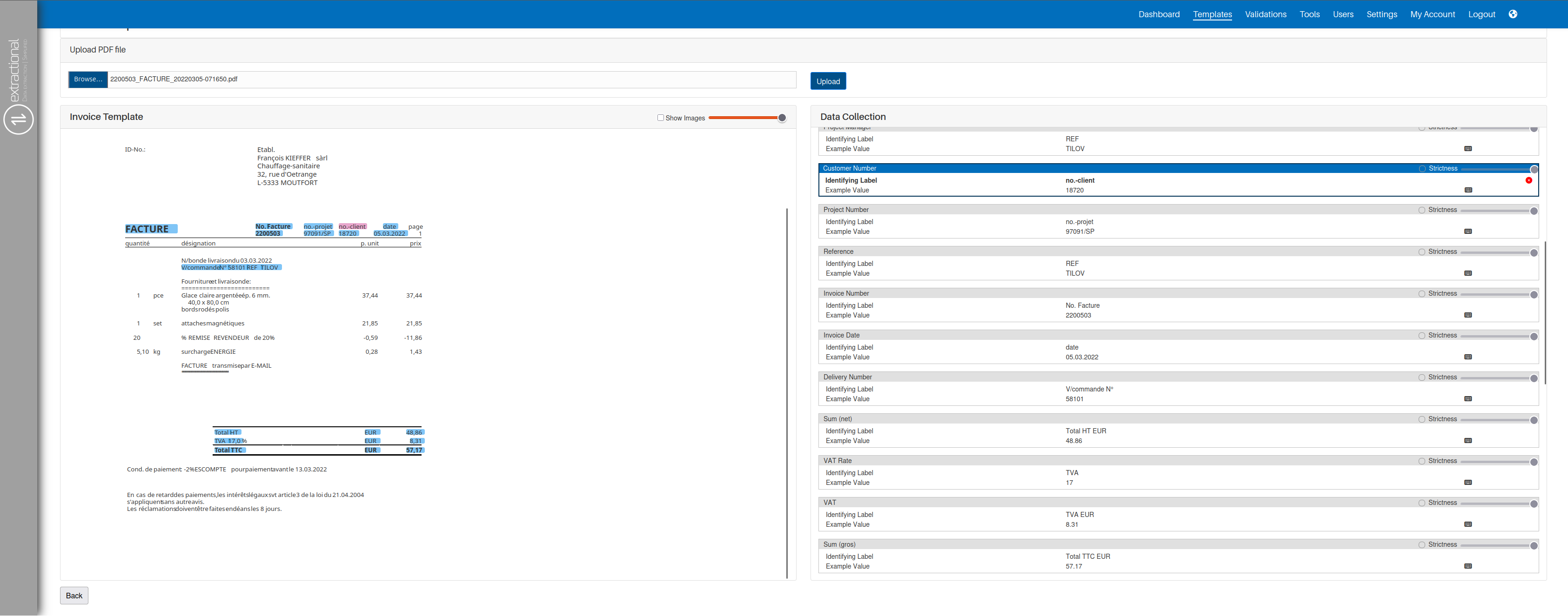
Task: Click the keyboard icon in Delivery Number section
Action: [1467, 399]
